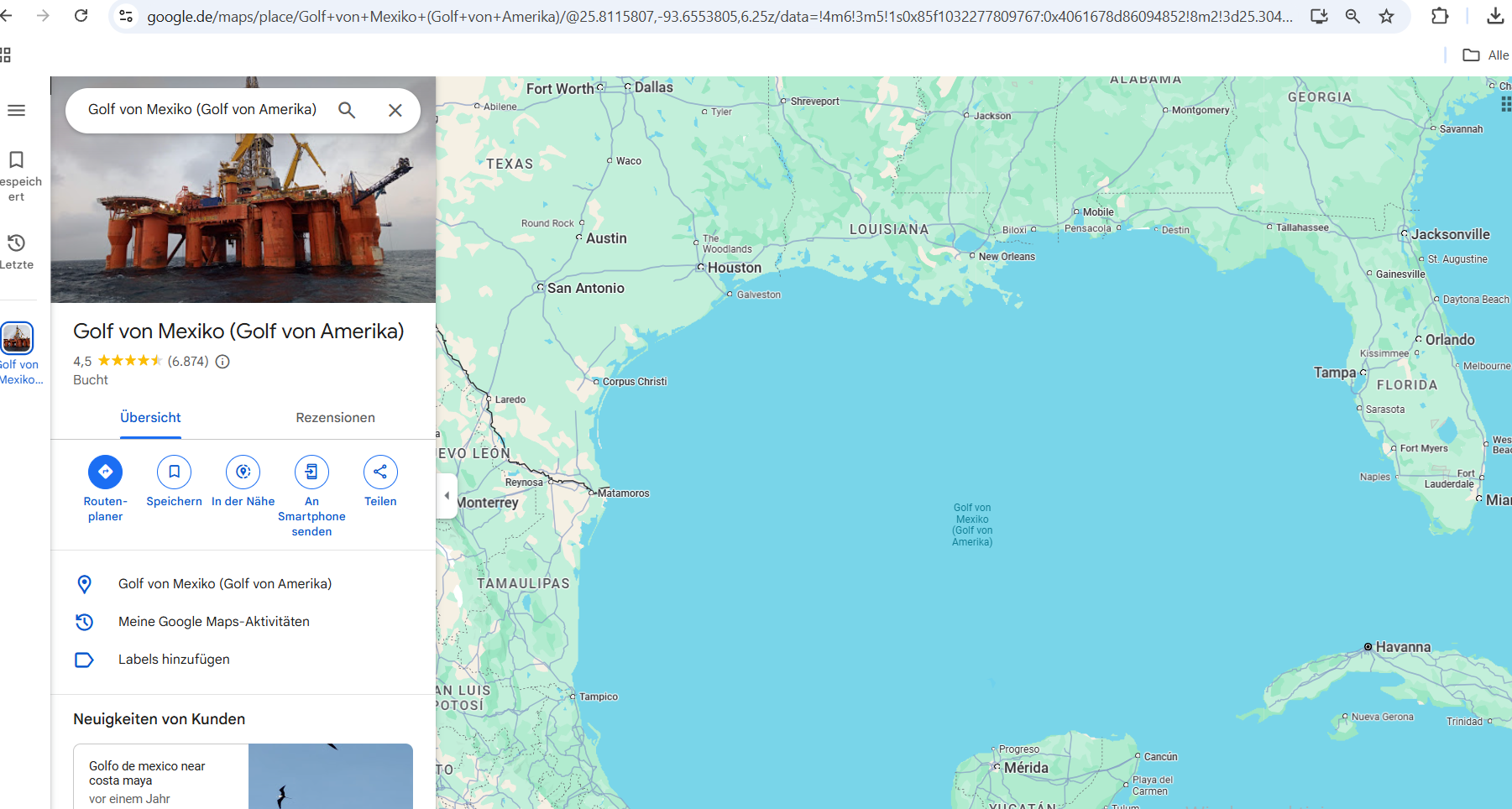Click the Montgomery label on map
Image resolution: width=1512 pixels, height=809 pixels.
(x=1201, y=110)
